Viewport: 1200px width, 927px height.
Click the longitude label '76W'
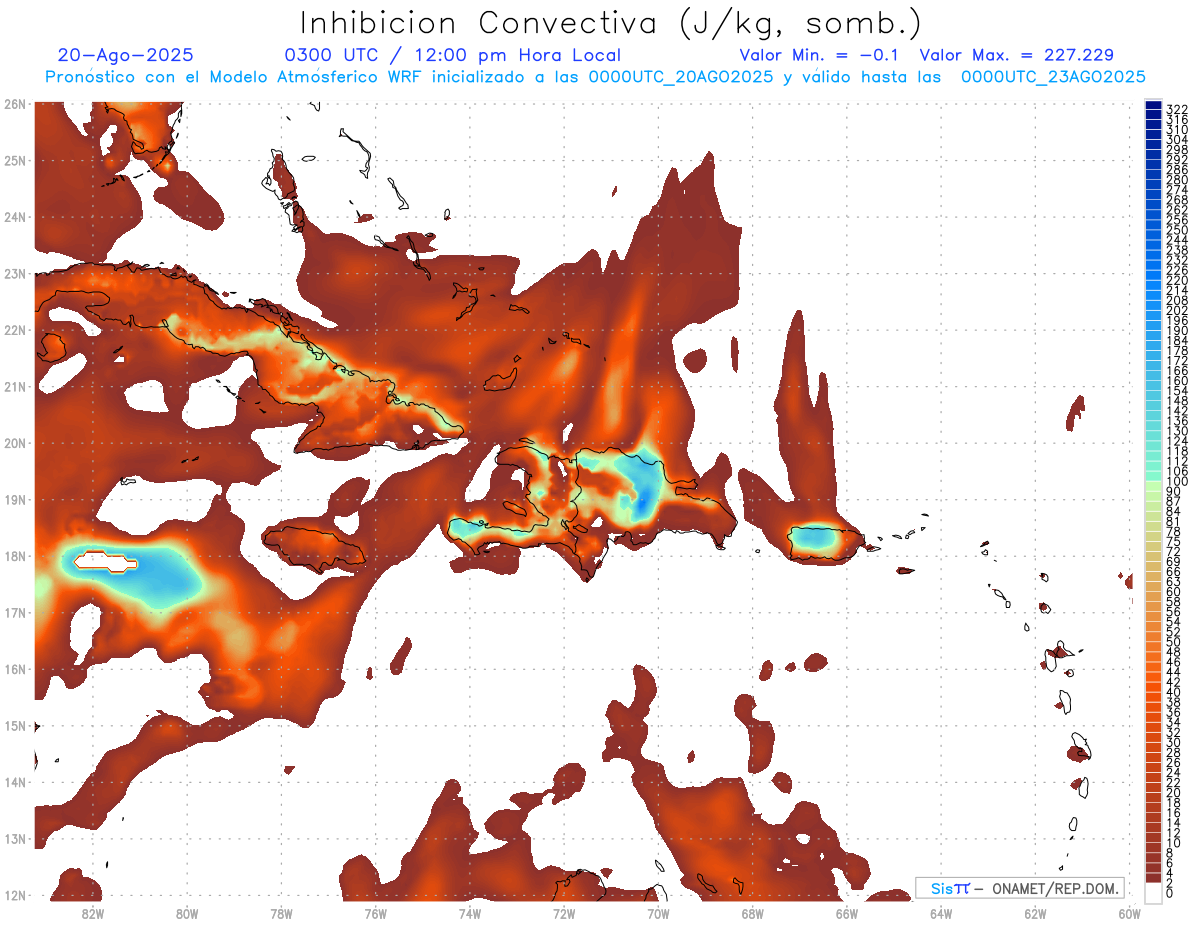coord(375,913)
